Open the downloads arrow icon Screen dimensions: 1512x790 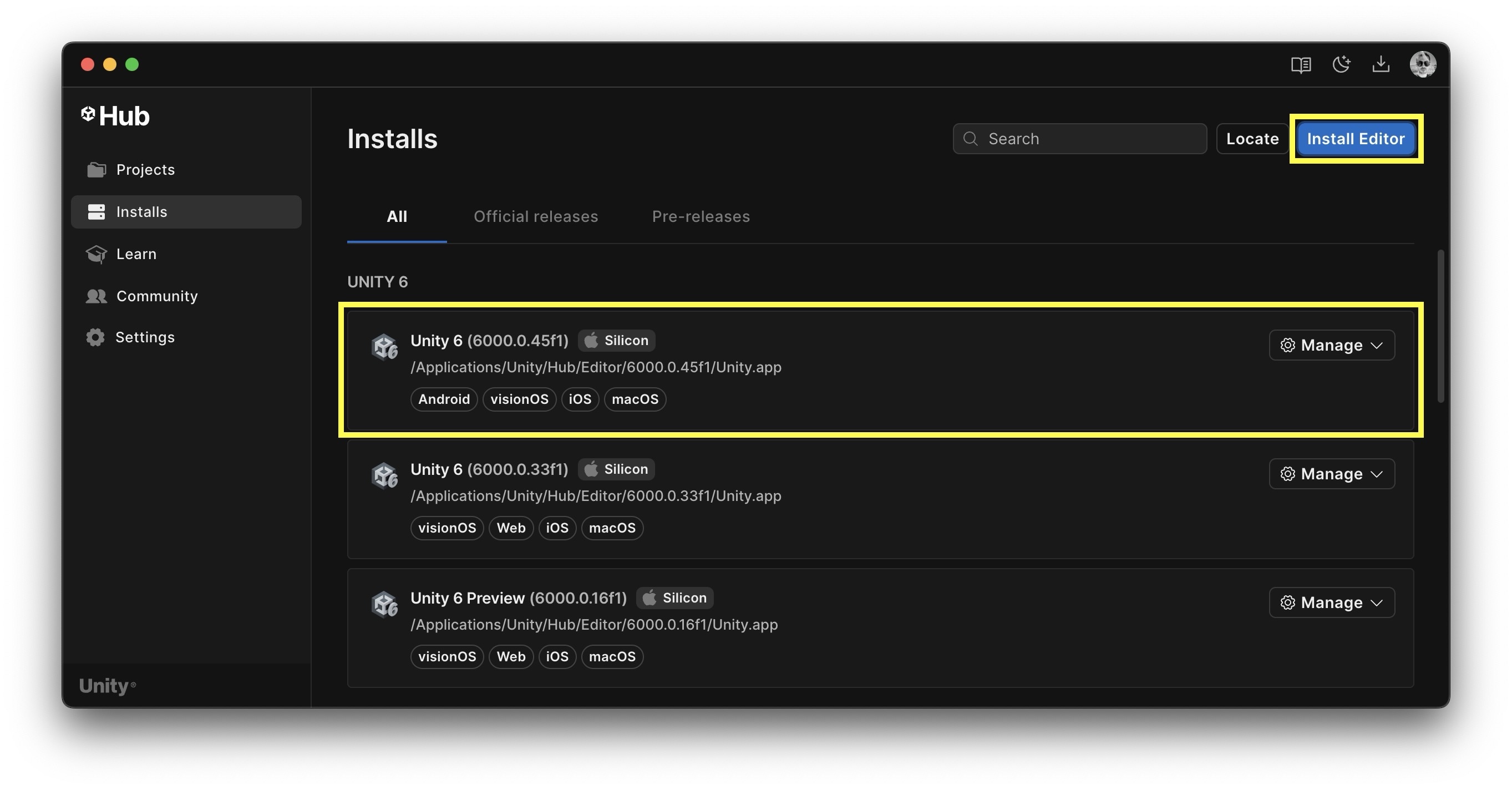pyautogui.click(x=1381, y=64)
